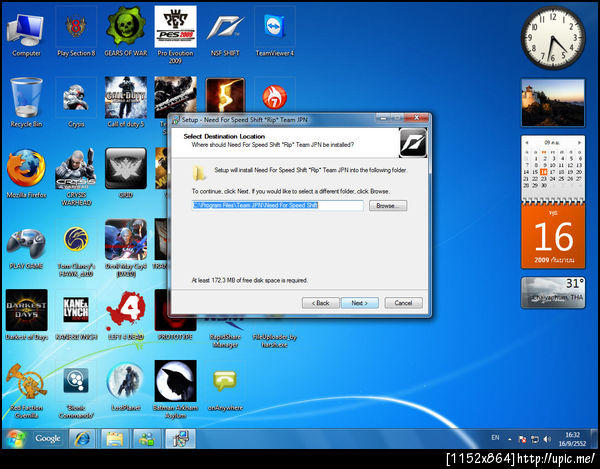Viewport: 600px width, 469px height.
Task: Launch GRID desktop icon
Action: (x=126, y=173)
